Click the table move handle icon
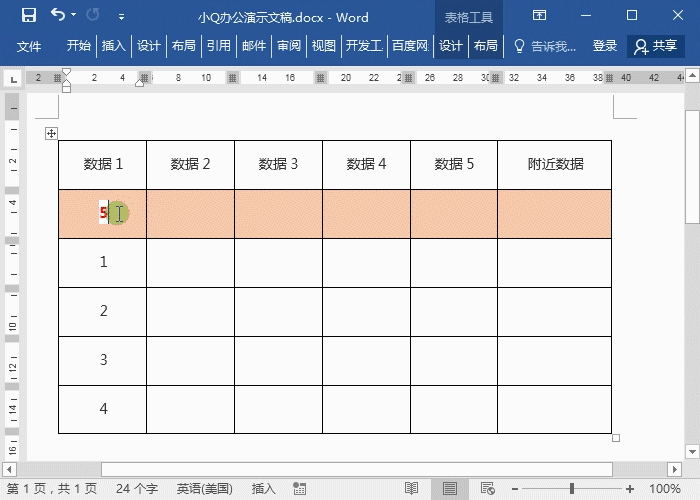The height and width of the screenshot is (500, 700). (x=51, y=133)
